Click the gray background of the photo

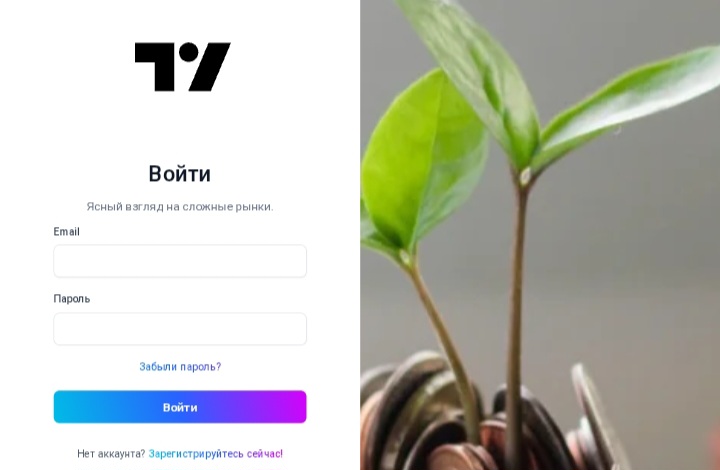pos(634,257)
